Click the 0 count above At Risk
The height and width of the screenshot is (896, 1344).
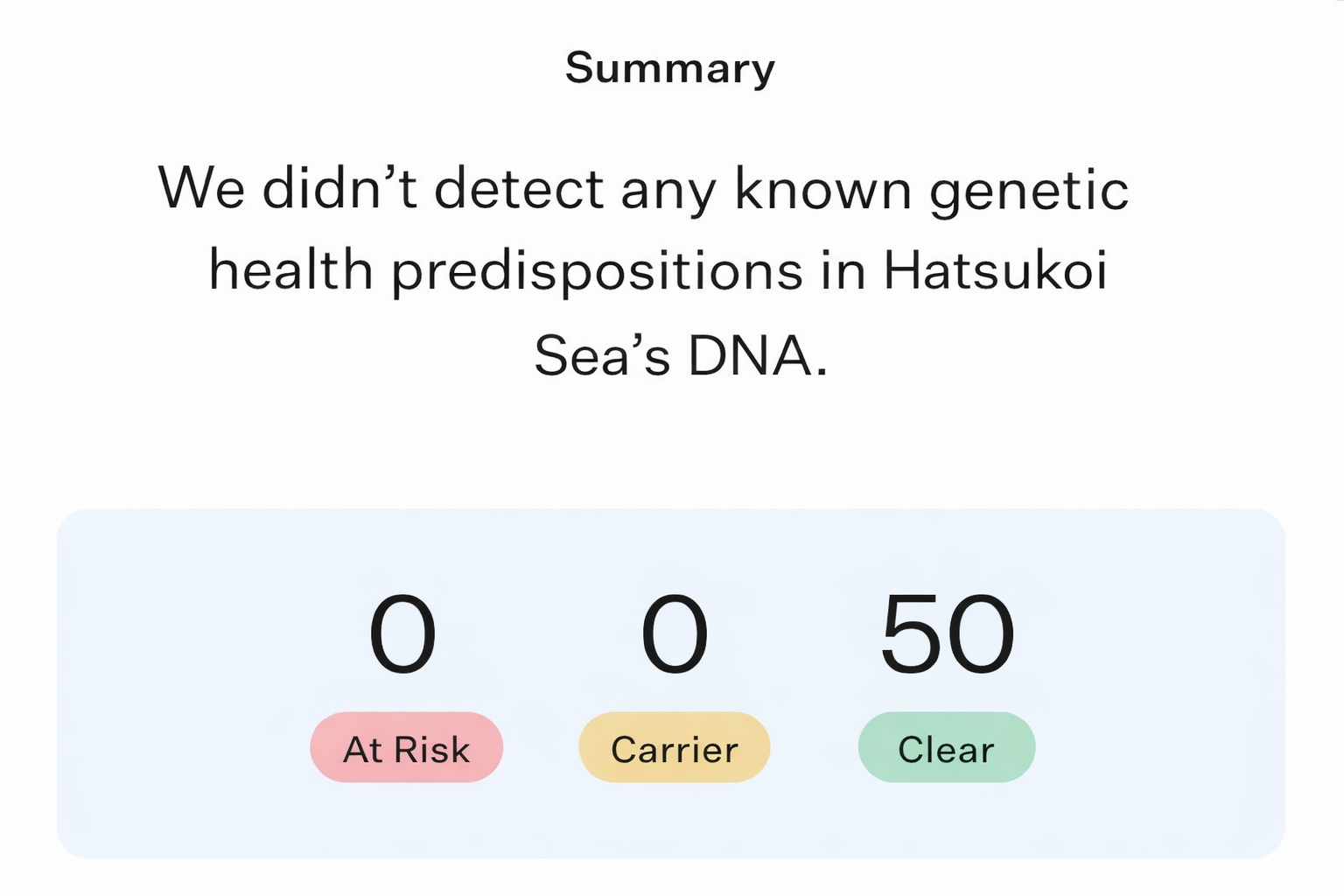402,633
